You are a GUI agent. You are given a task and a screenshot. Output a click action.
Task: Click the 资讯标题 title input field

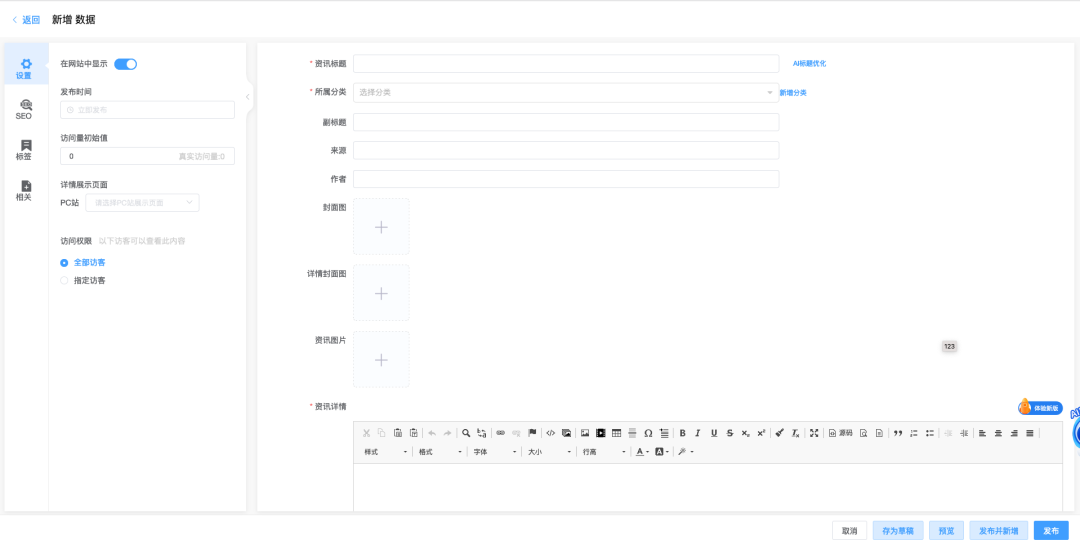[565, 63]
